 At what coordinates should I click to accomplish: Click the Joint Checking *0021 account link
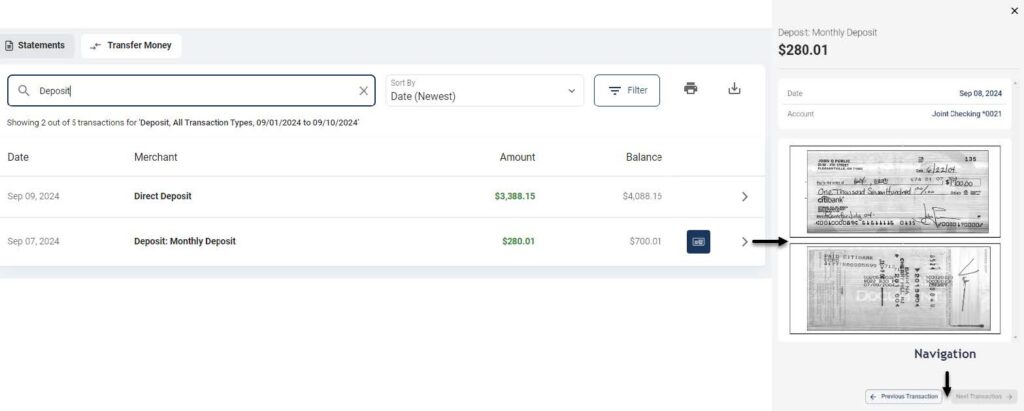tap(967, 114)
